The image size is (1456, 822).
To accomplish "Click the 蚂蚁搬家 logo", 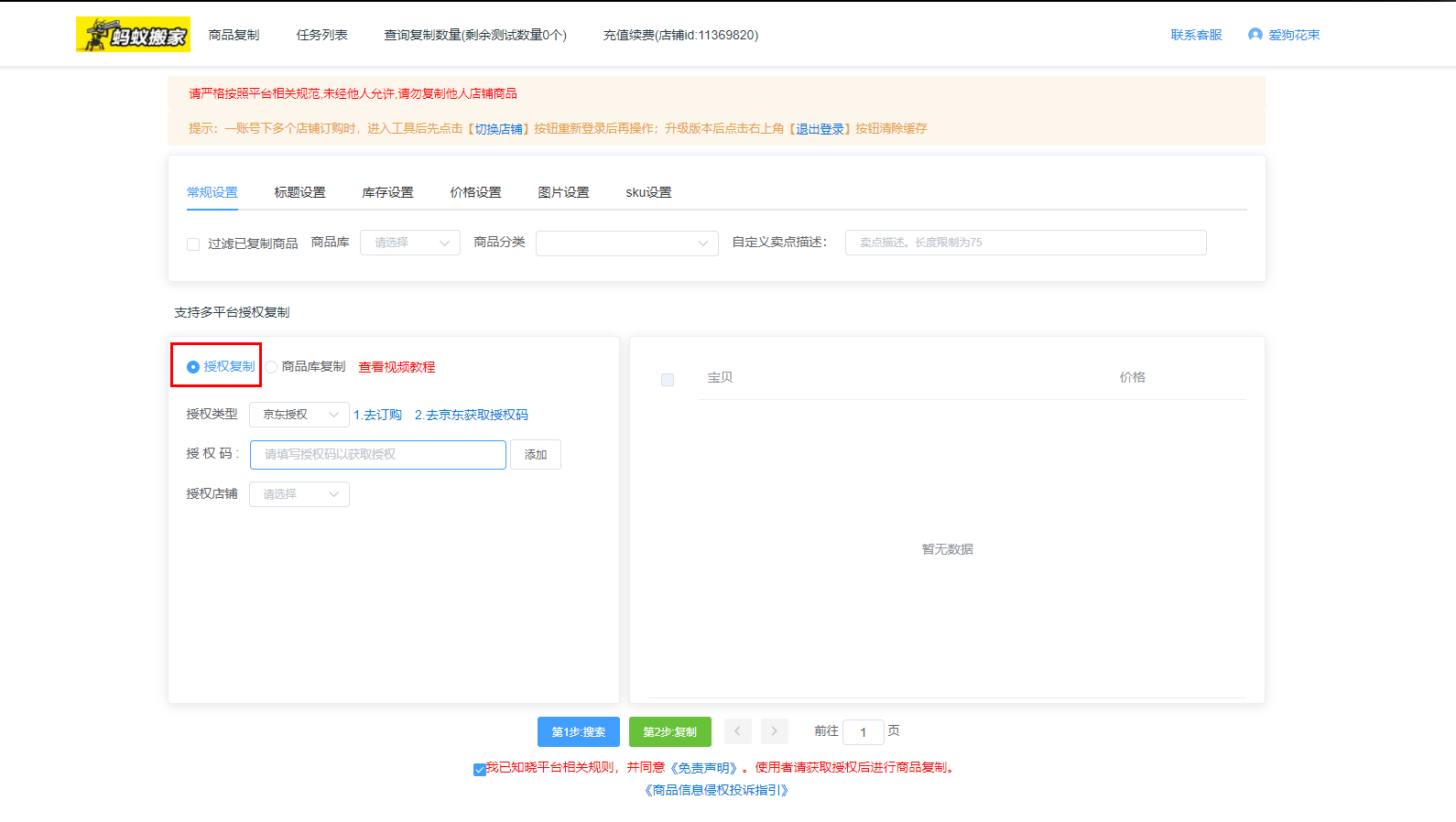I will coord(133,35).
